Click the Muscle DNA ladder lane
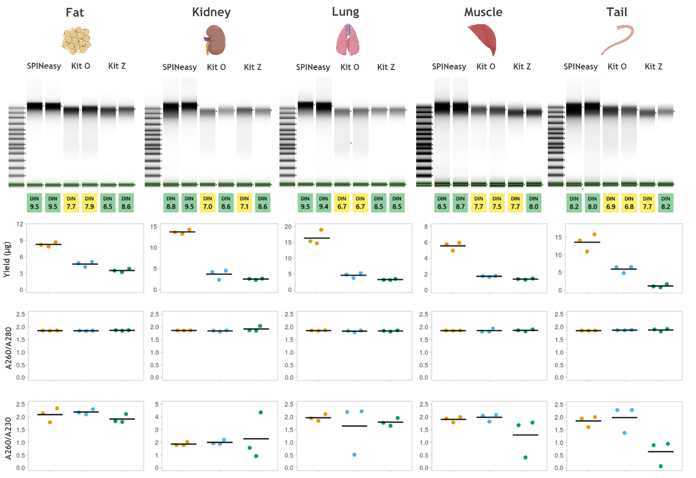Image resolution: width=696 pixels, height=478 pixels. click(x=424, y=144)
